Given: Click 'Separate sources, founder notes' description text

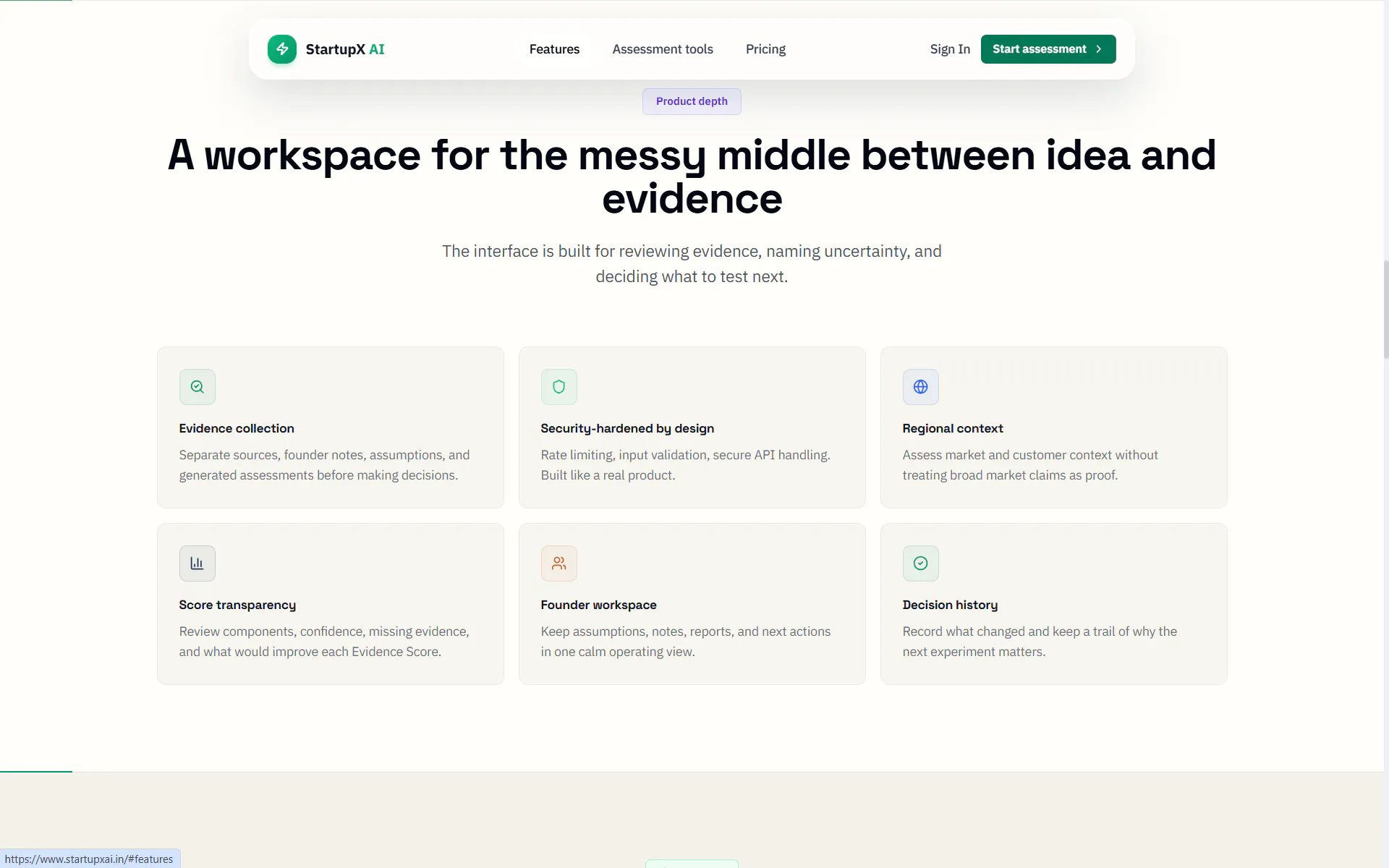Looking at the screenshot, I should [324, 465].
